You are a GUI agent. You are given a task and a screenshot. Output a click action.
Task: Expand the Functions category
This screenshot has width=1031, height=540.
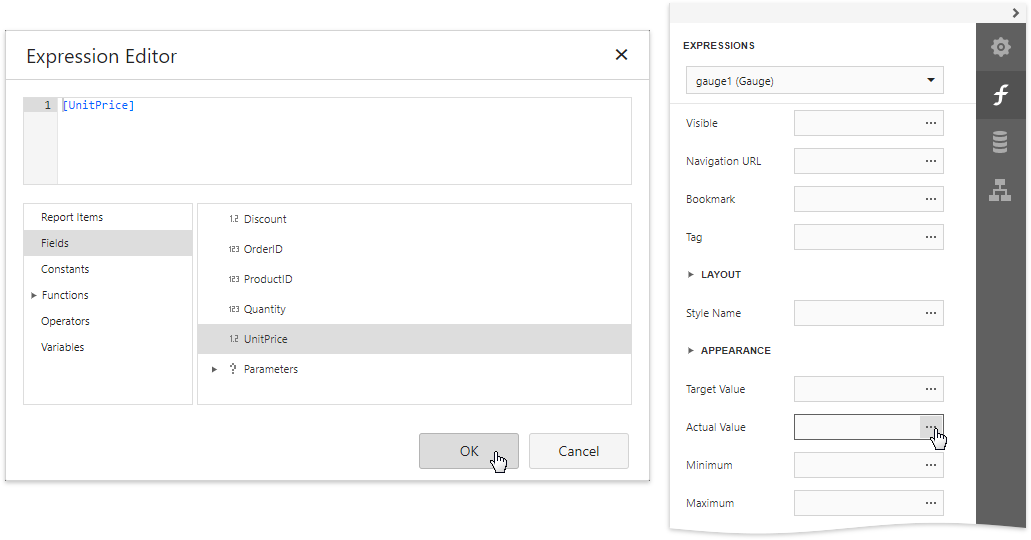click(34, 295)
